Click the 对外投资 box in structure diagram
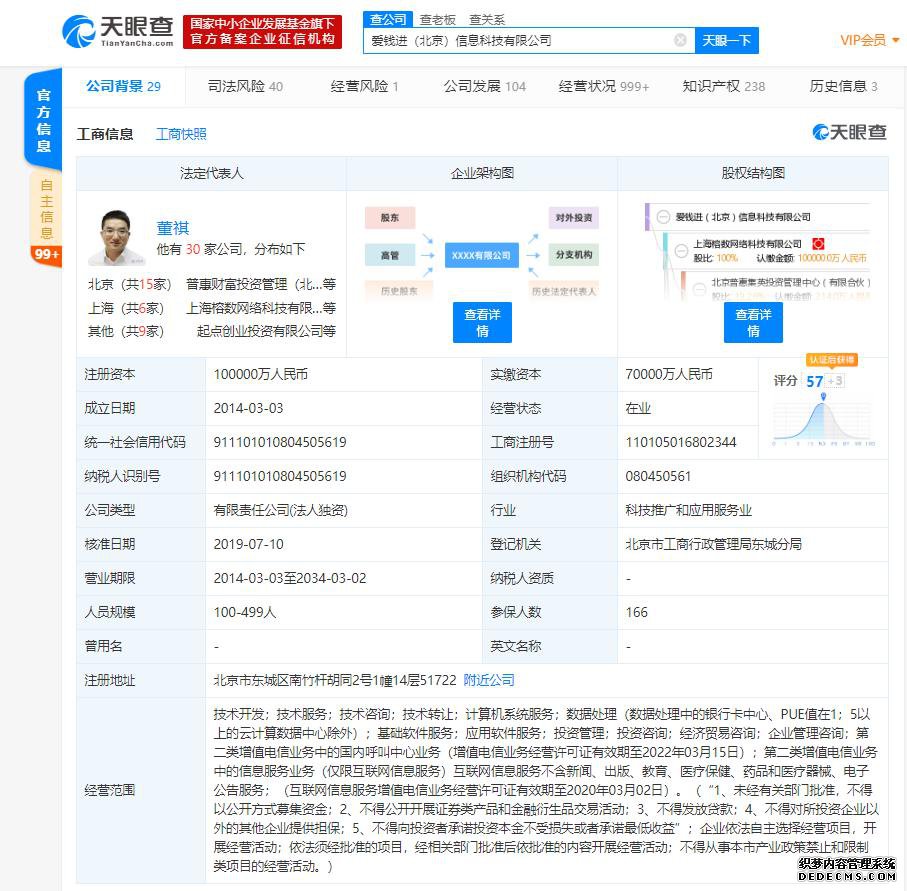This screenshot has height=891, width=907. point(573,218)
